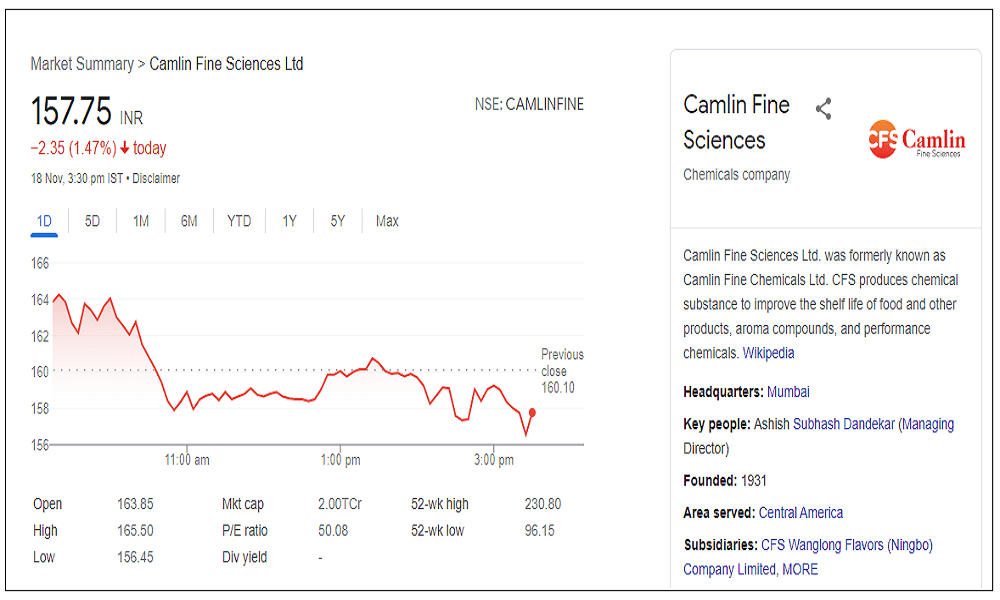1000x600 pixels.
Task: Switch to the 5Y chart range
Action: click(x=337, y=221)
